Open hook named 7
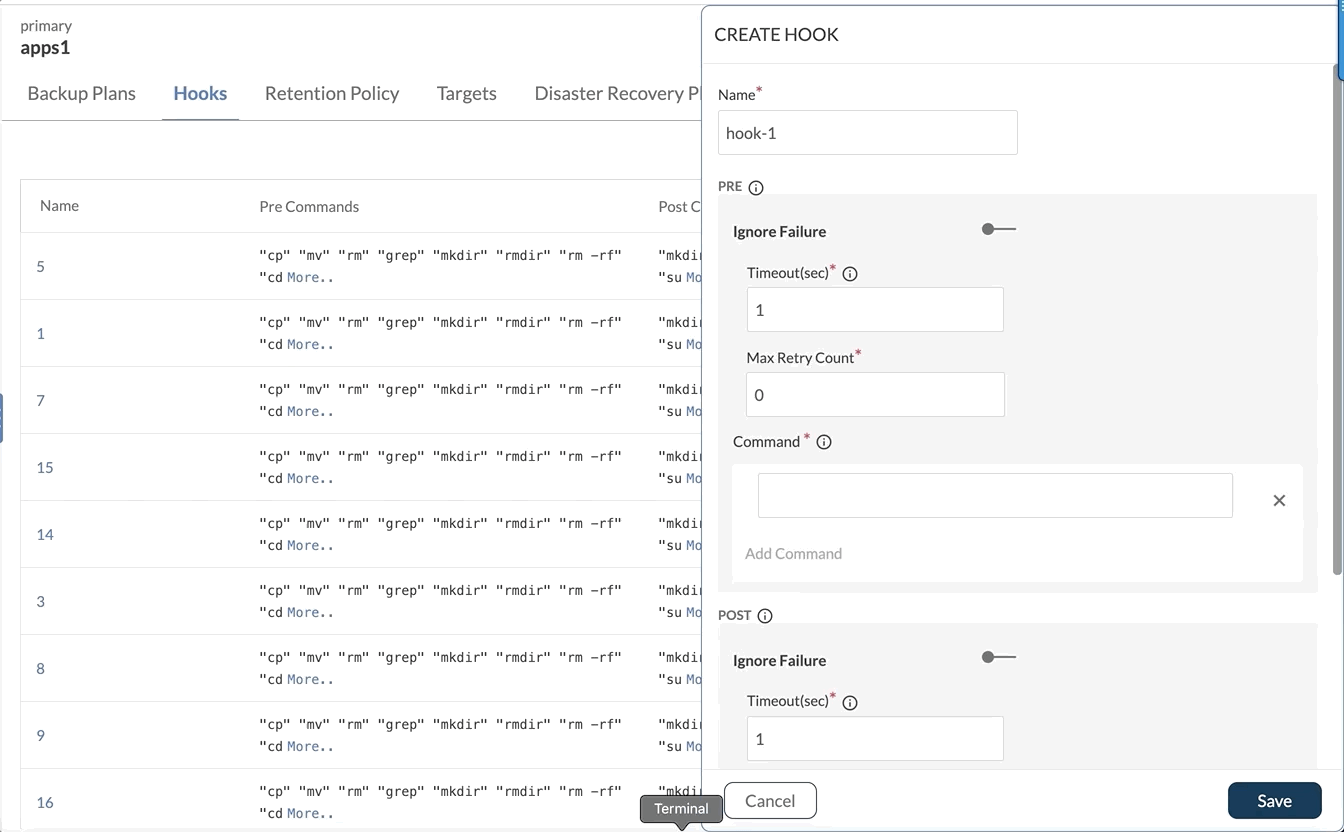1344x832 pixels. pyautogui.click(x=40, y=400)
